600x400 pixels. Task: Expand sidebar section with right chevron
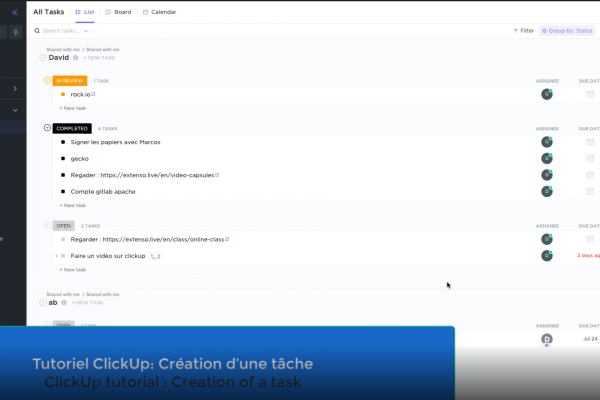click(x=15, y=89)
